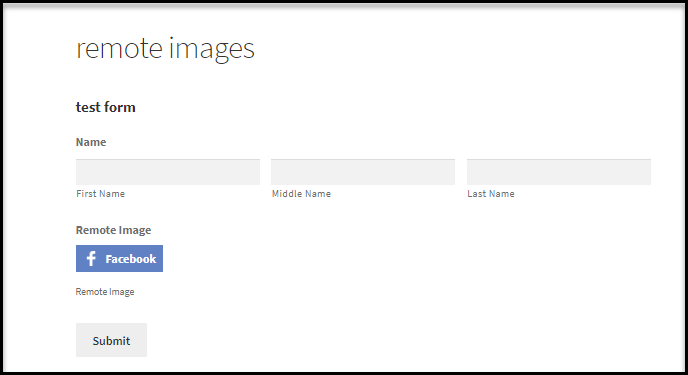688x375 pixels.
Task: Click the white Facebook 'f' logo icon
Action: coord(91,258)
